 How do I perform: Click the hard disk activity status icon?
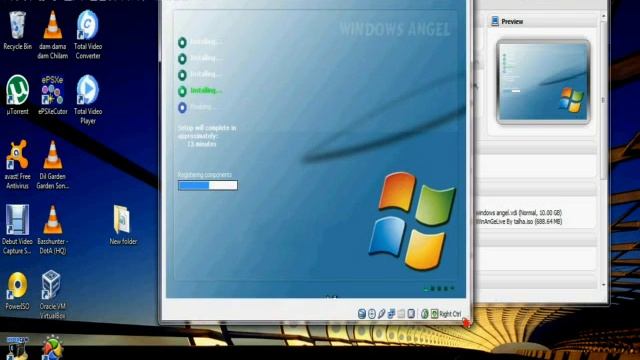pos(362,313)
